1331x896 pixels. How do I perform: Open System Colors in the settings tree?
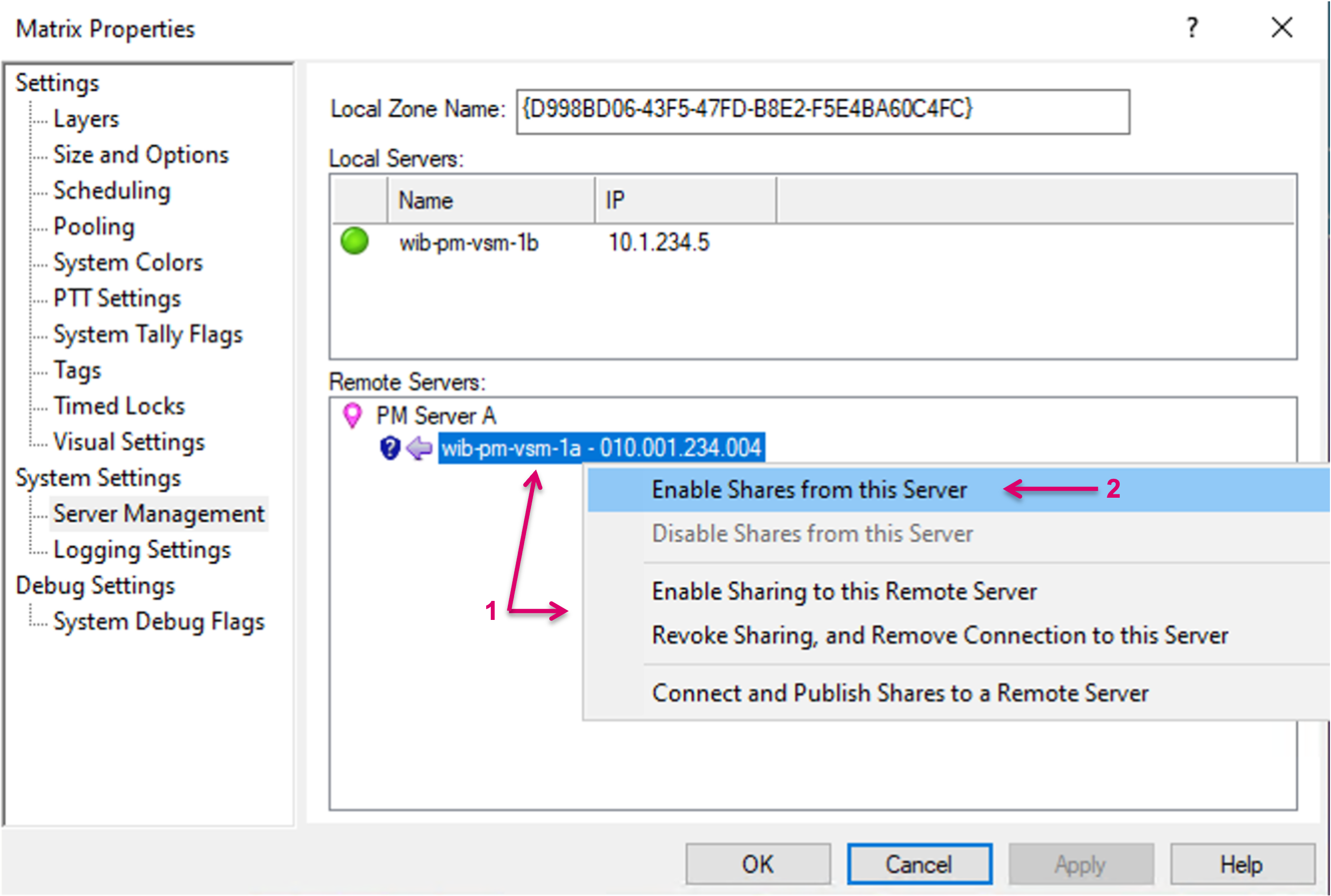pos(127,262)
